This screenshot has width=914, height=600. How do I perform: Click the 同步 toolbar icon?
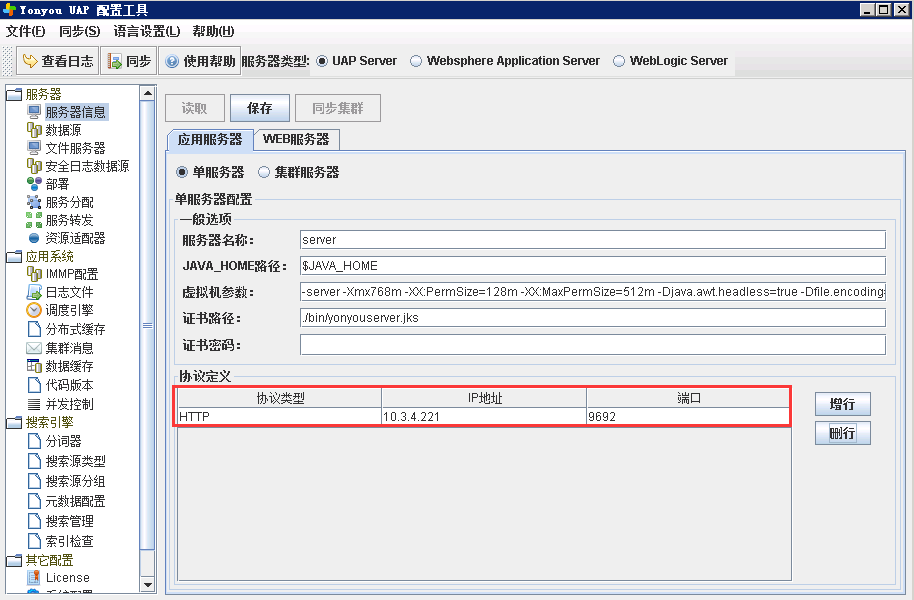tap(115, 61)
